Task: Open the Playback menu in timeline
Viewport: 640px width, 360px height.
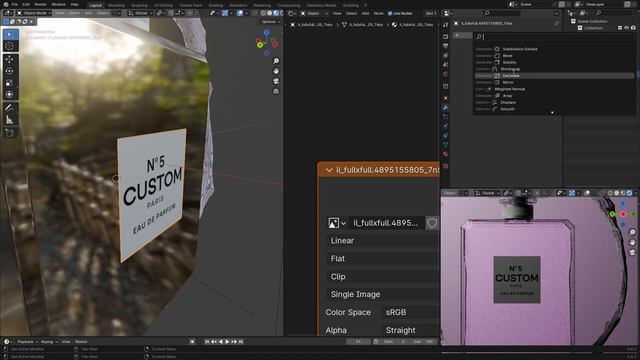Action: (x=27, y=342)
